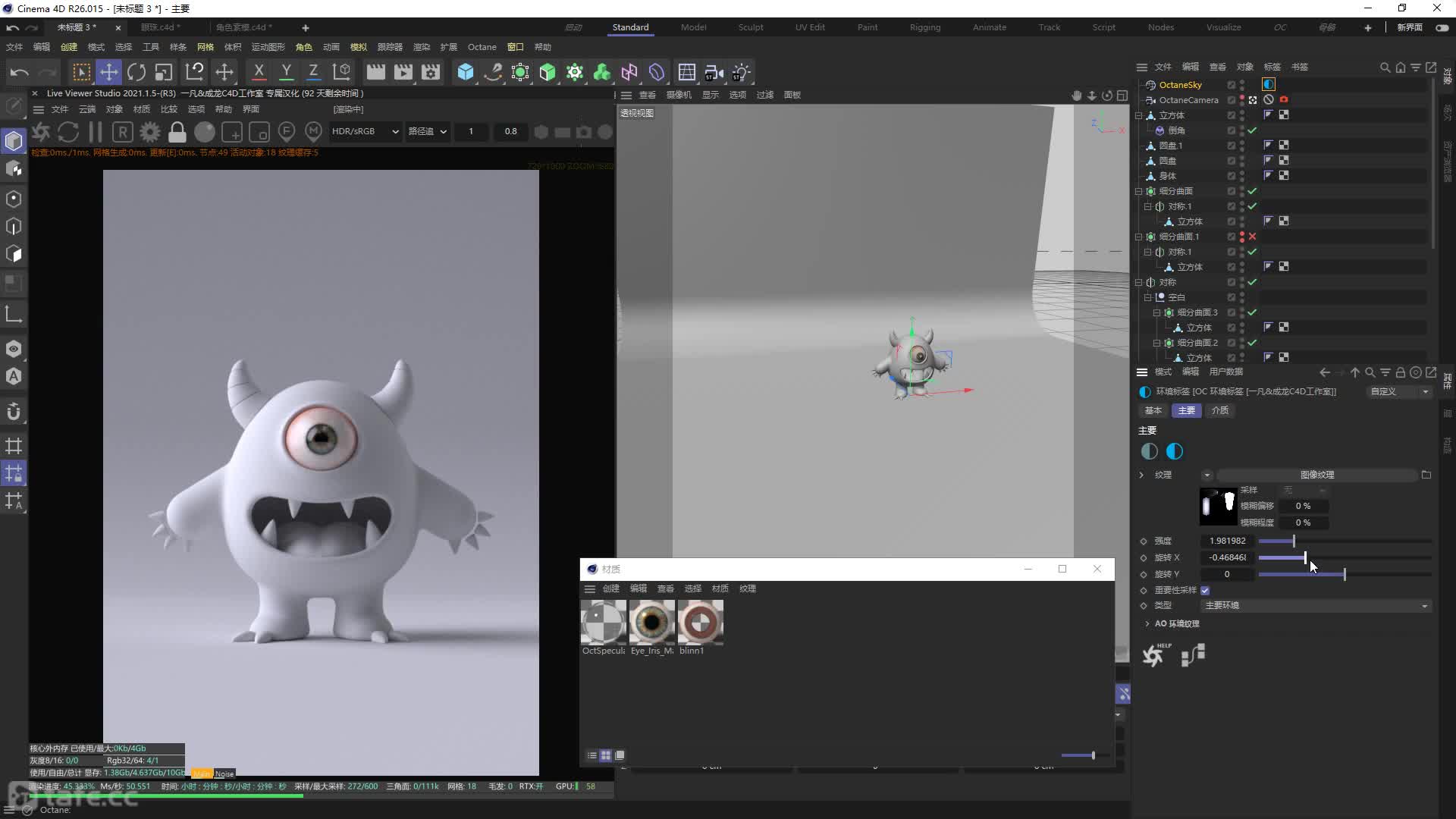Click the Noise pass label in Live Viewer
1456x819 pixels.
pos(224,773)
